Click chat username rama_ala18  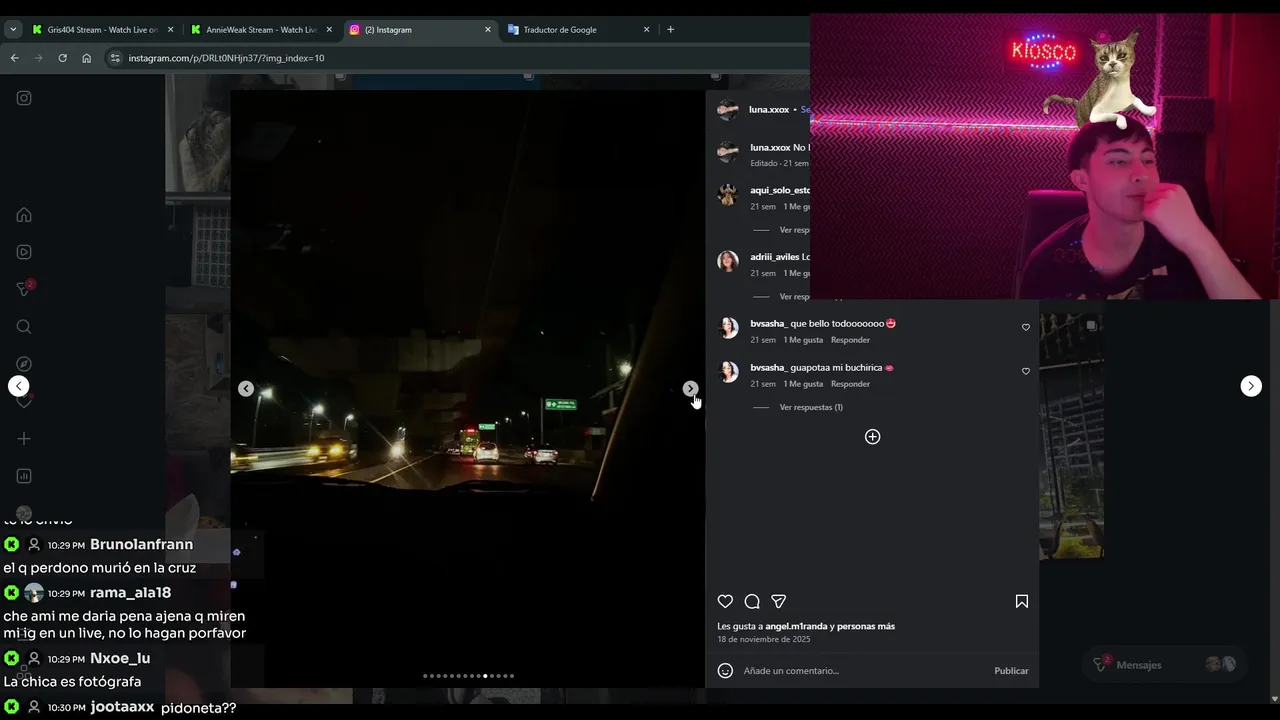(130, 593)
